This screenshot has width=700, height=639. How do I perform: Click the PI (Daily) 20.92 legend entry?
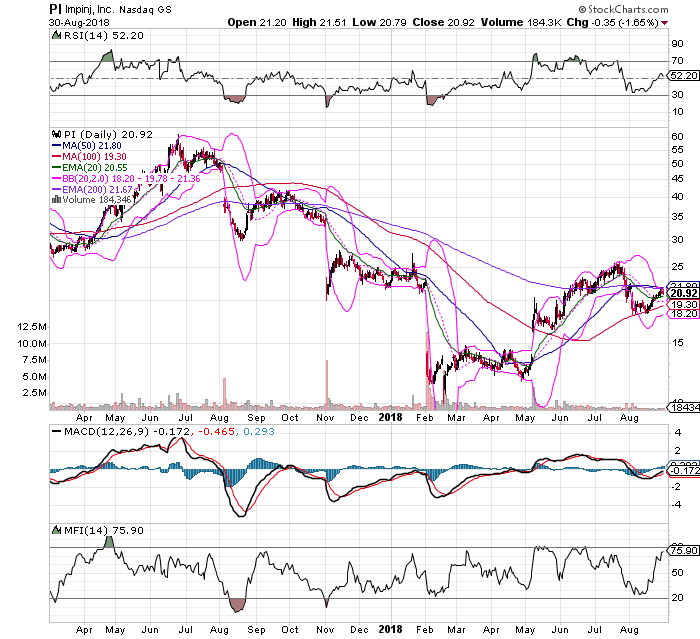point(108,134)
